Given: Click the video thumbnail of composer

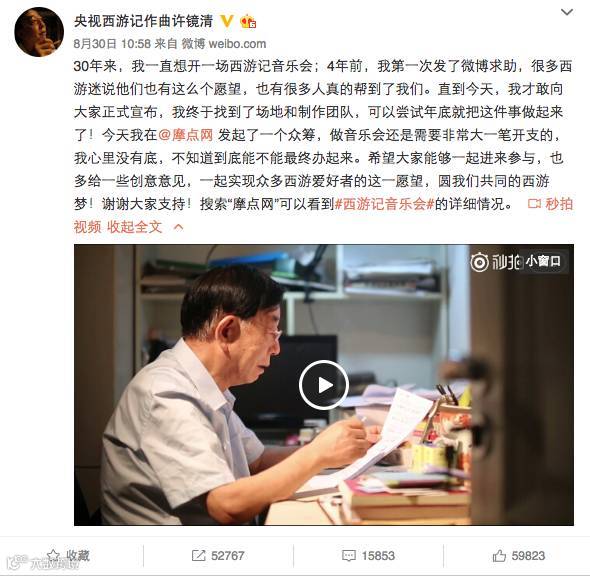Looking at the screenshot, I should pos(324,385).
